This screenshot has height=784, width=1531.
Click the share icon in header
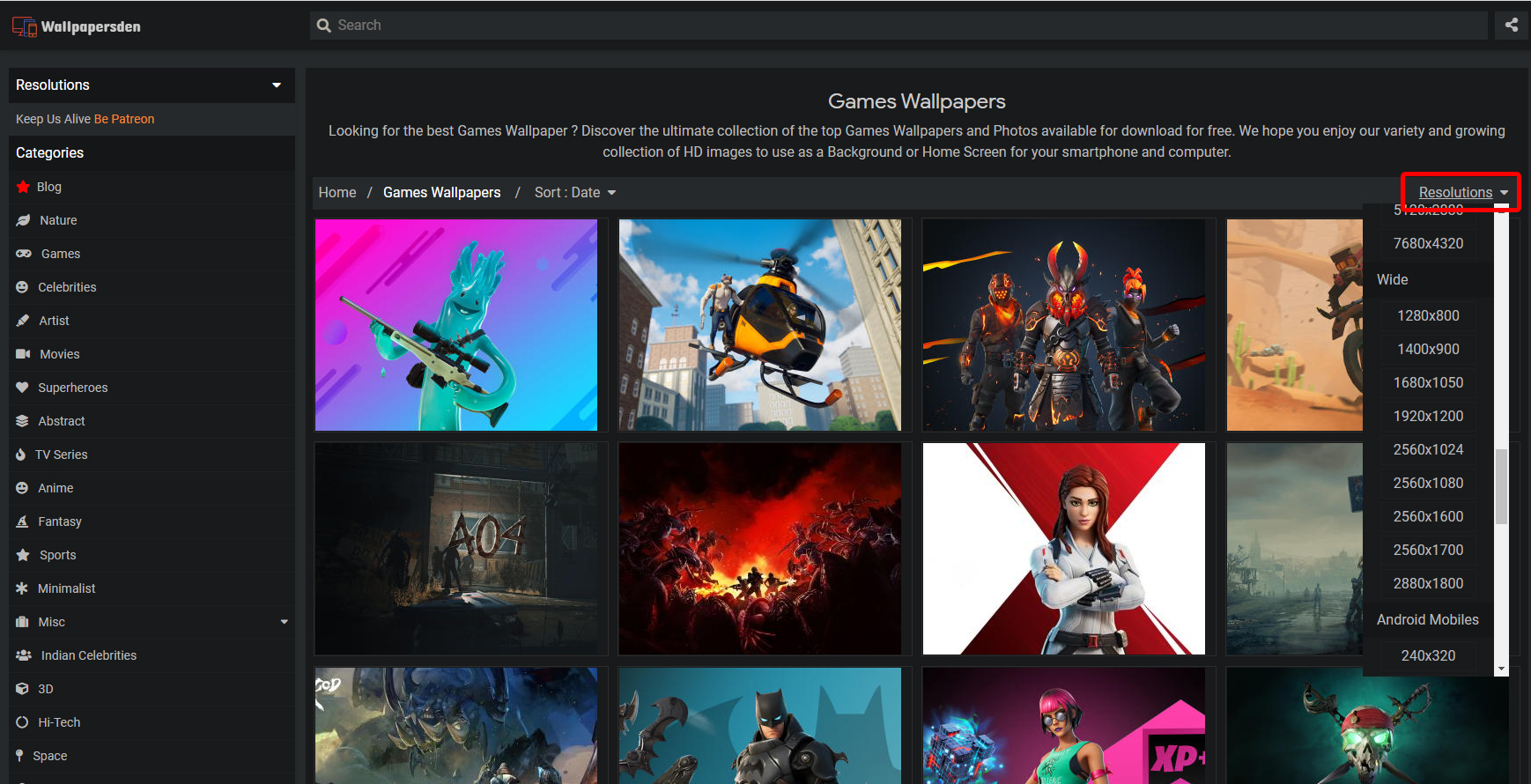[1512, 26]
